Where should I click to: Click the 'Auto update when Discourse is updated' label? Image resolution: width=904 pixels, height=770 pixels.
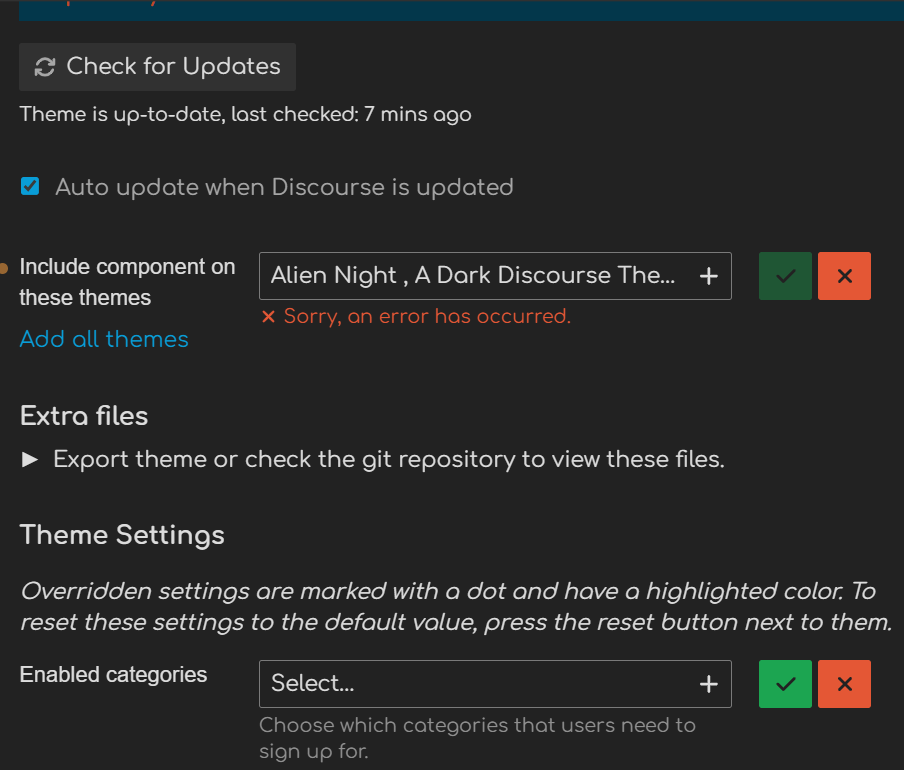(x=284, y=187)
